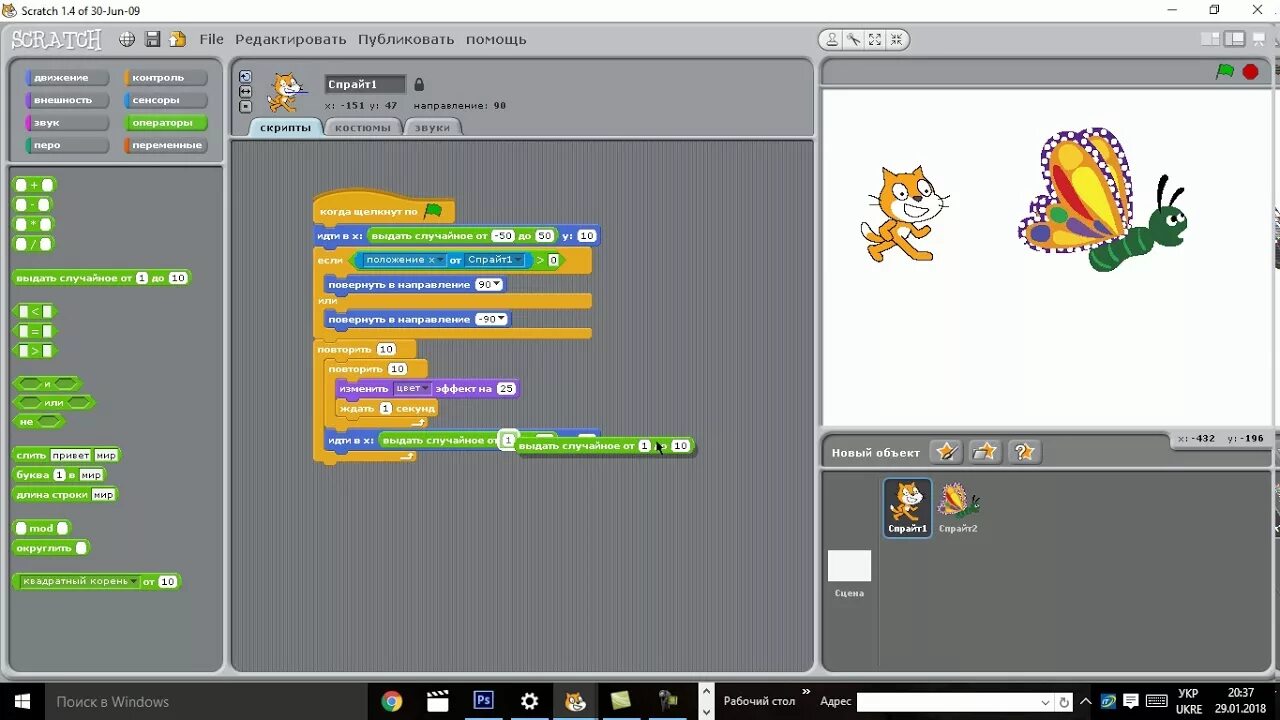
Task: Get surprise sprite button
Action: (1024, 452)
